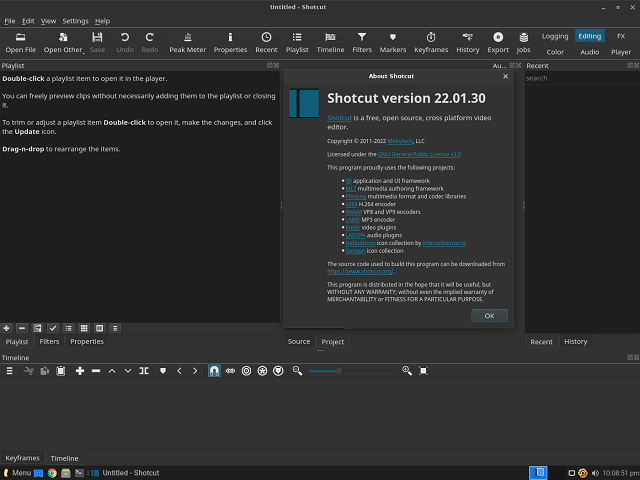Click the timeline zoom slider
Viewport: 640px width, 480px height.
[352, 371]
